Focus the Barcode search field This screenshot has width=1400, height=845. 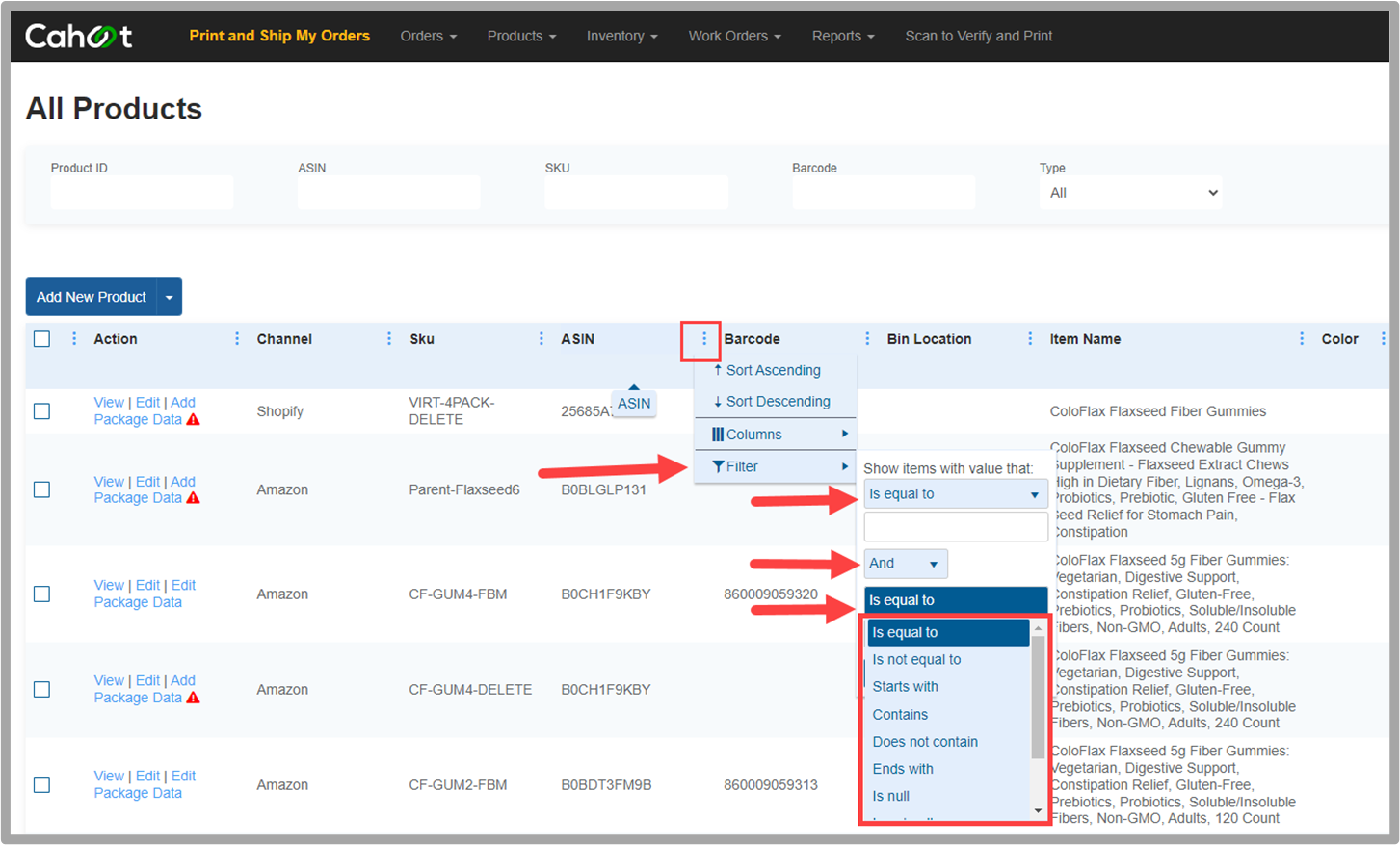point(884,193)
